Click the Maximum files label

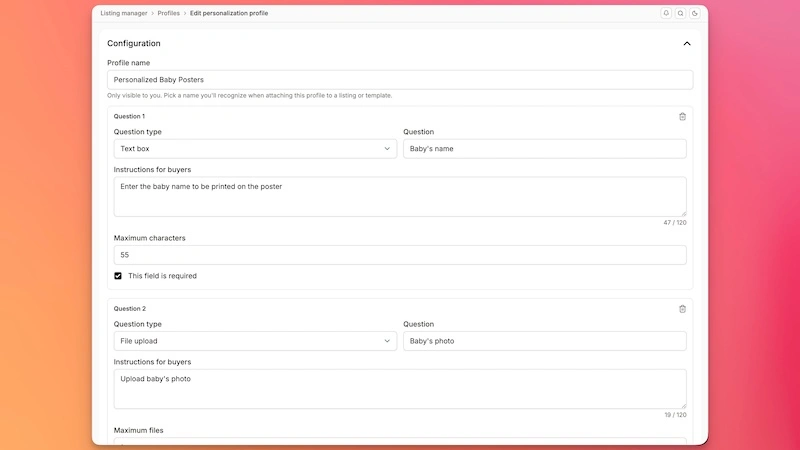pyautogui.click(x=138, y=430)
